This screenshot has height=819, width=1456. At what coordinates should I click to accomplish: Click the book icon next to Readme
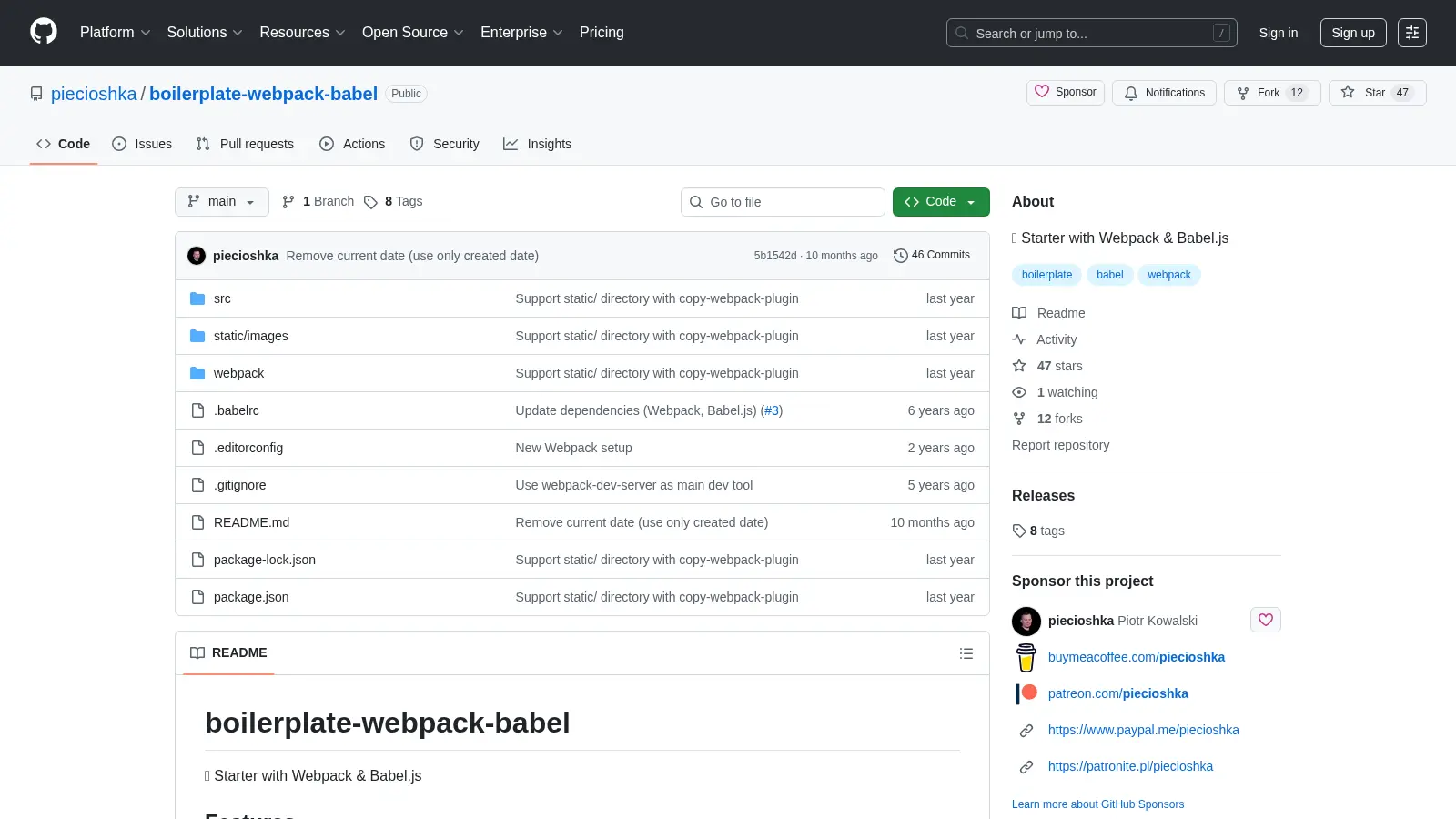point(1019,313)
